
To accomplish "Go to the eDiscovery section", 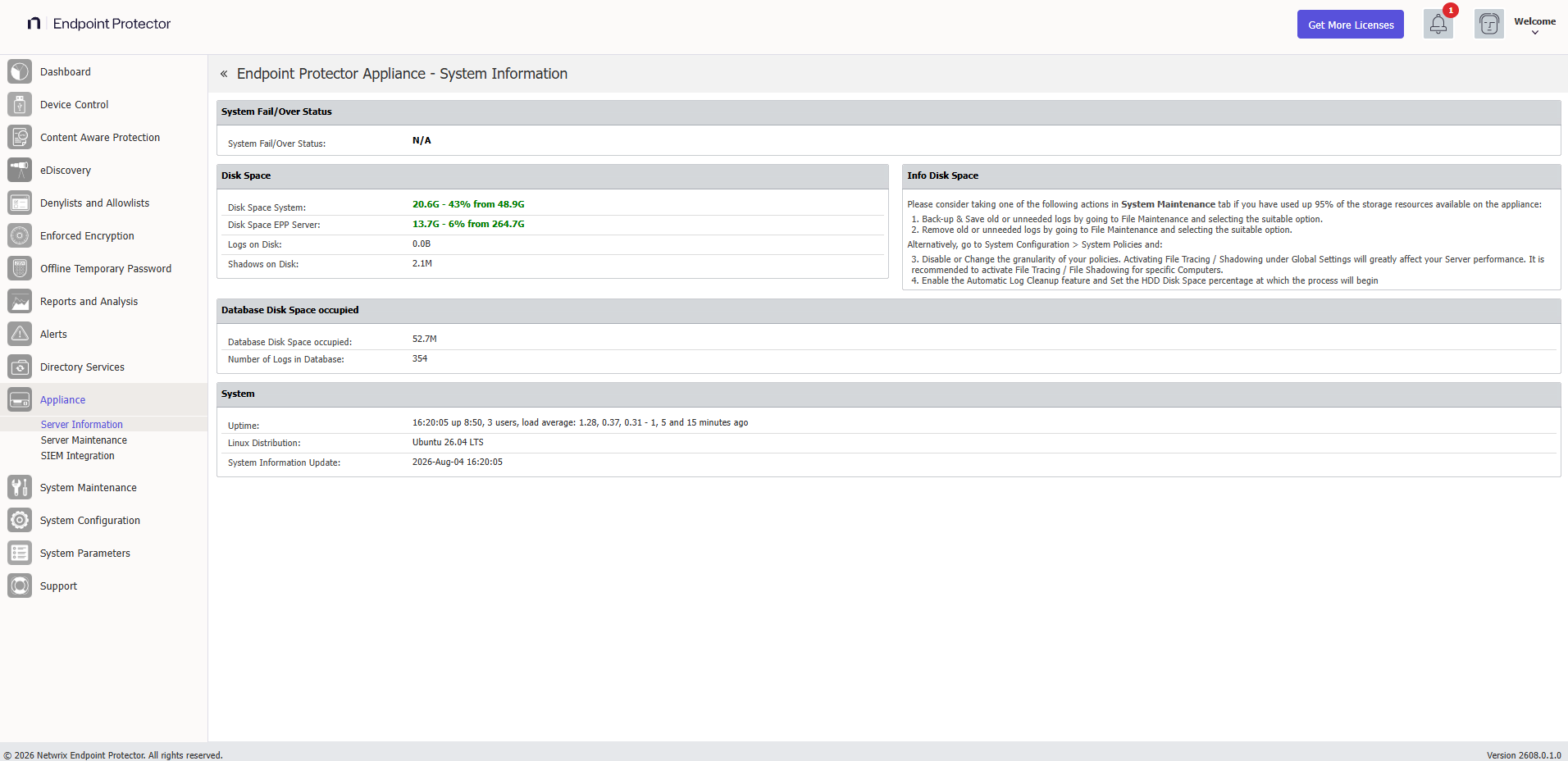I will pyautogui.click(x=66, y=170).
